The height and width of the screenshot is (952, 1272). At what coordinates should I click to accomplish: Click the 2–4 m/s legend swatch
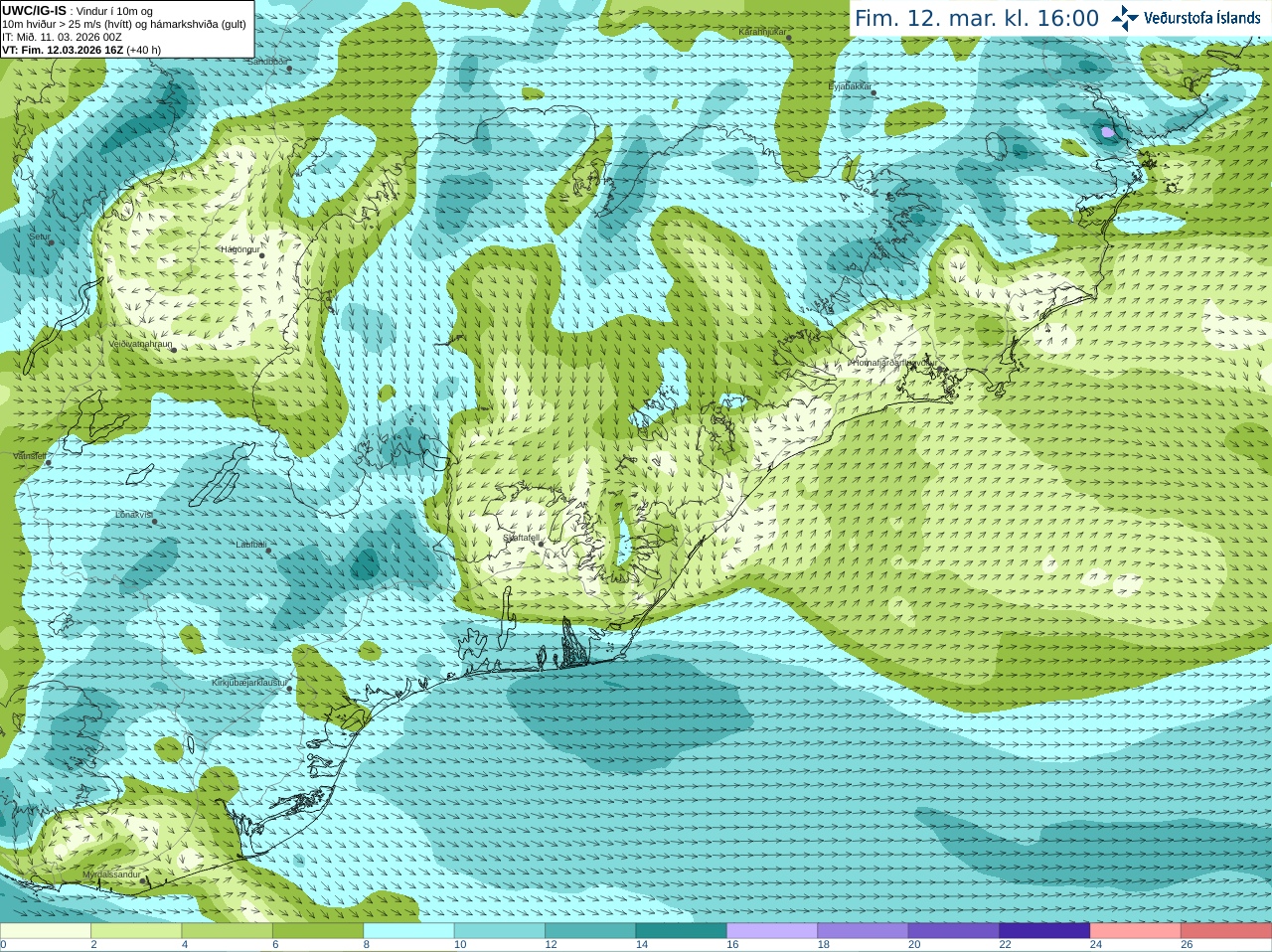(136, 931)
